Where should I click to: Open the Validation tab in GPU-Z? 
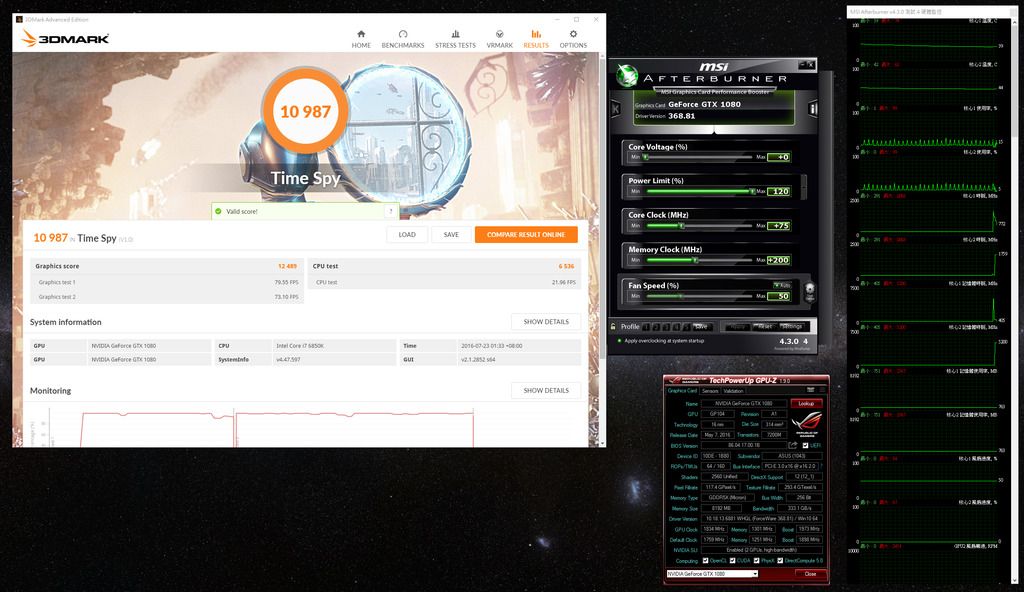[733, 391]
